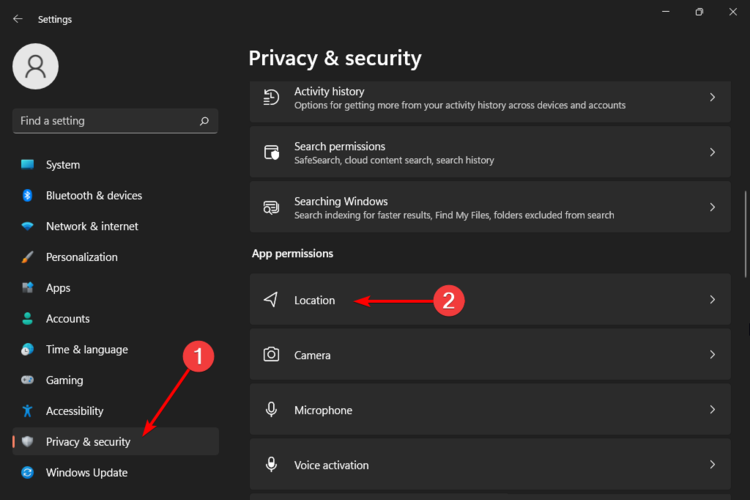Open the Voice activation chevron arrow
This screenshot has height=500, width=750.
pyautogui.click(x=712, y=465)
